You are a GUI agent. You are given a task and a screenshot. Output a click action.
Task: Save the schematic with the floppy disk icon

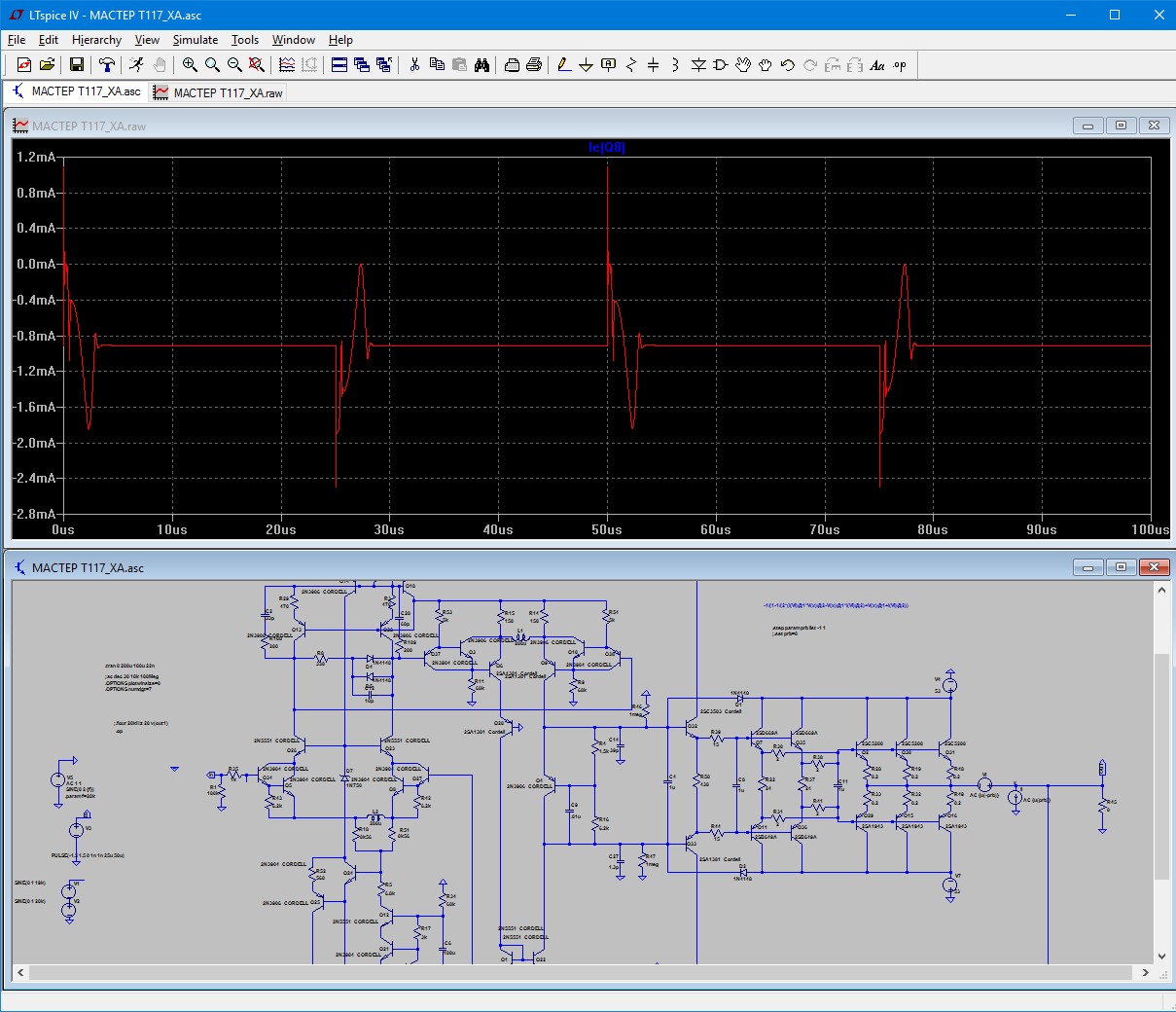pos(77,65)
